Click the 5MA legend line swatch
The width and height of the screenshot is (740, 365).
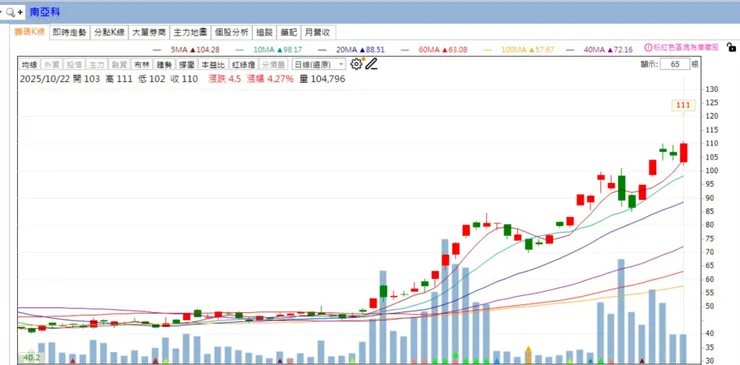(157, 49)
